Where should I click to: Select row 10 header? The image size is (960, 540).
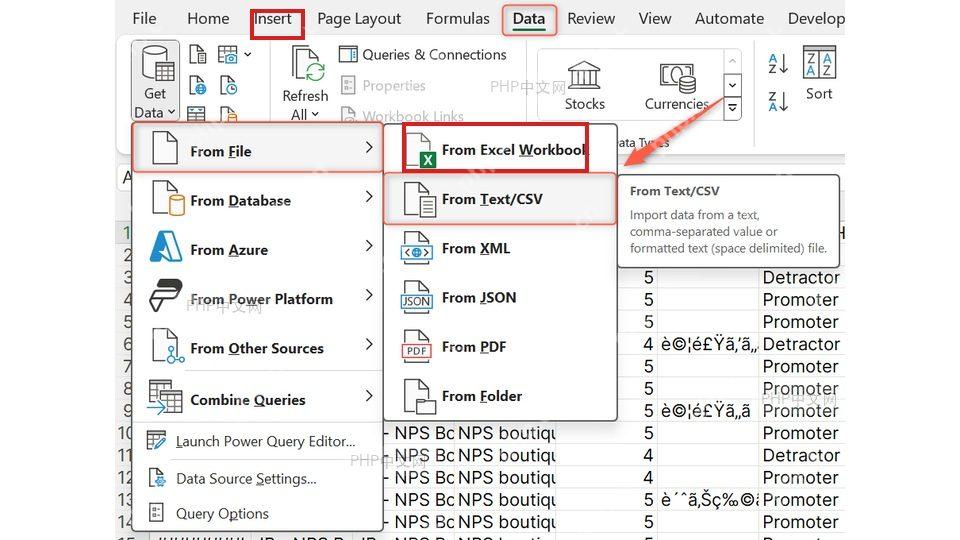click(x=124, y=433)
